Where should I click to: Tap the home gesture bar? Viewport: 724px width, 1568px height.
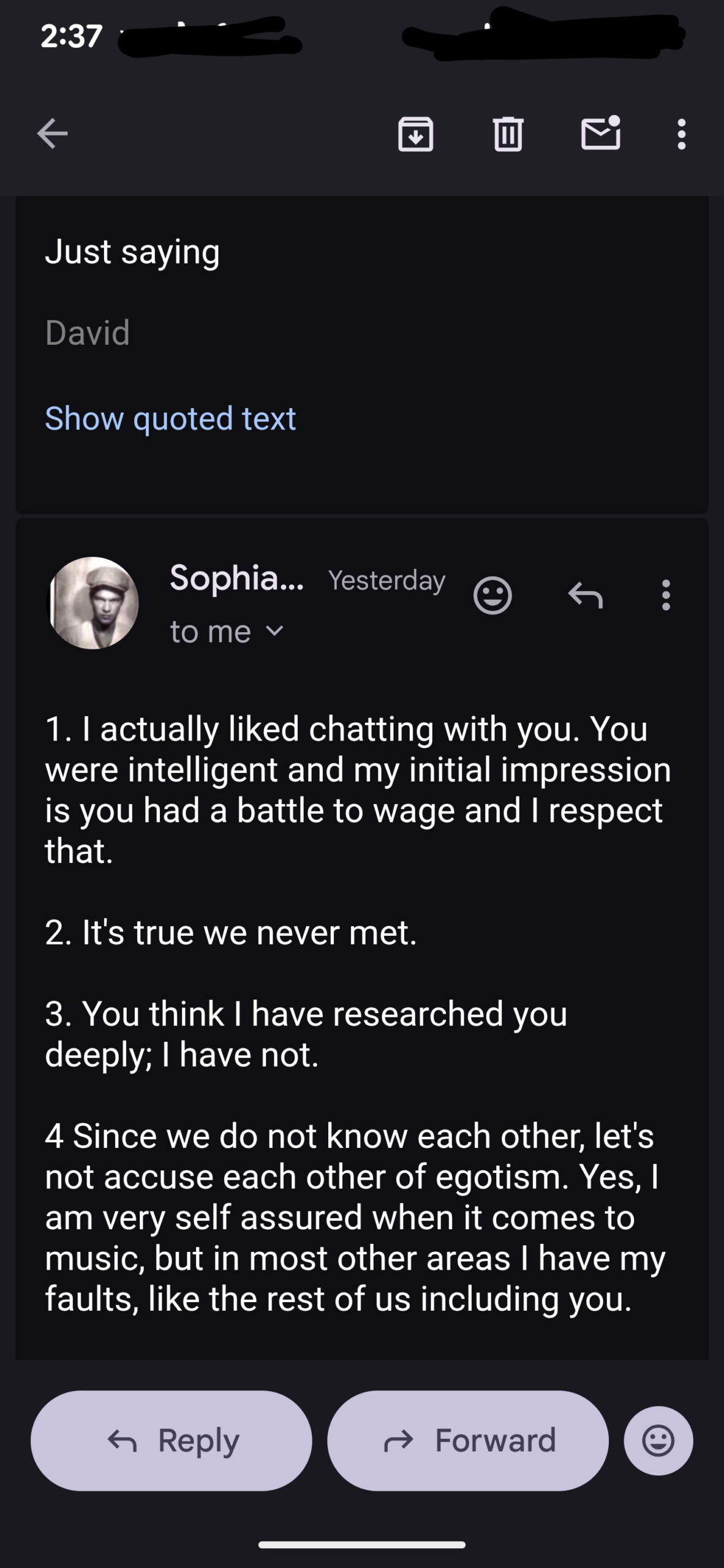pos(362,1545)
